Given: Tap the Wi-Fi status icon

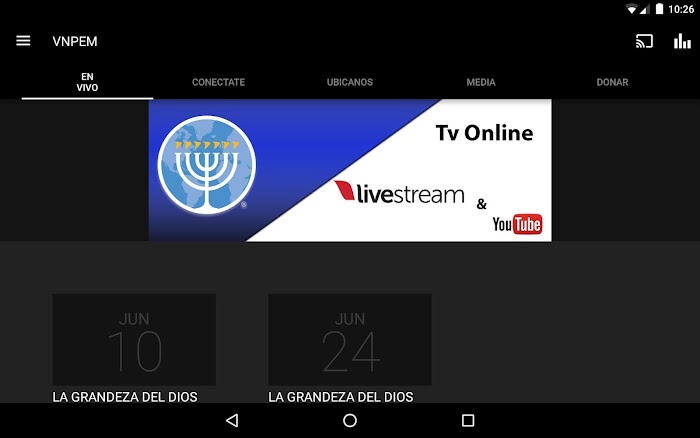Looking at the screenshot, I should point(632,9).
